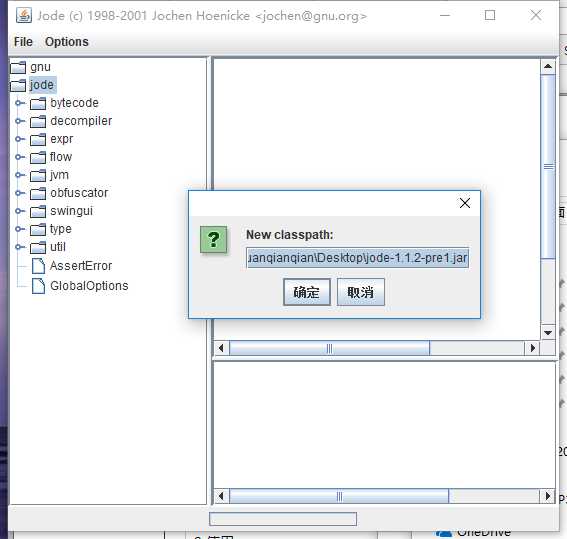Select the type tree label
The width and height of the screenshot is (567, 539).
click(60, 229)
